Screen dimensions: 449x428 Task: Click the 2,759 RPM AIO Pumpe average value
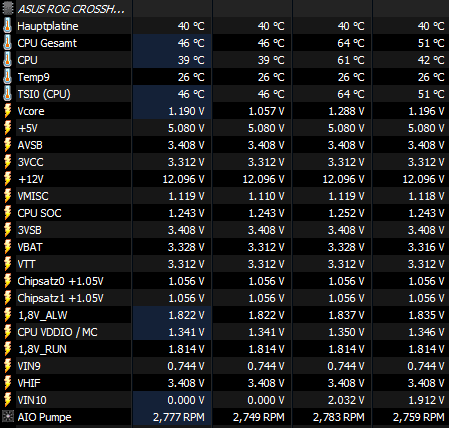(x=419, y=417)
